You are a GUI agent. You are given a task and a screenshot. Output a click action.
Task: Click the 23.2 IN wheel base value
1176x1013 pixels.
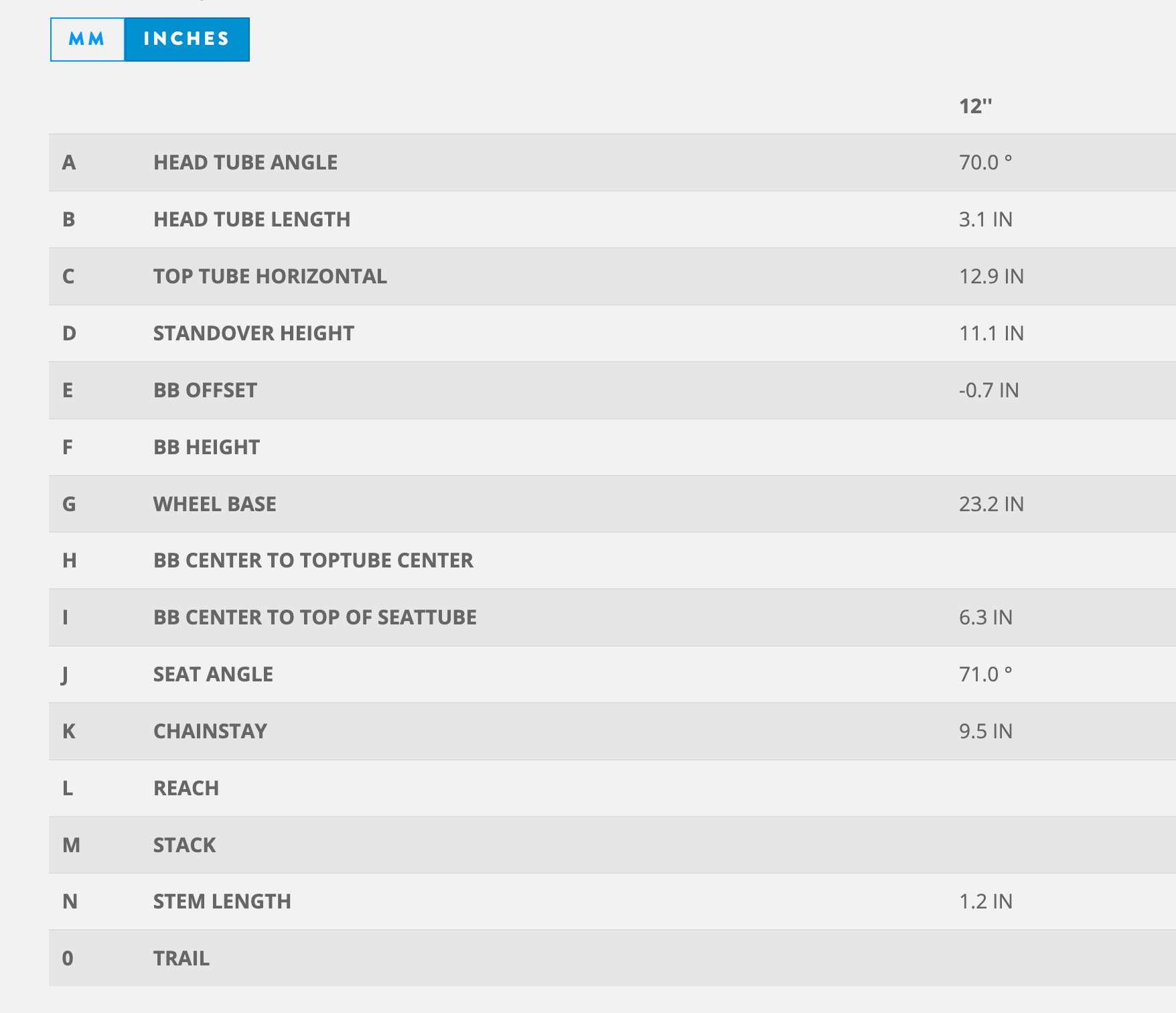[x=991, y=504]
